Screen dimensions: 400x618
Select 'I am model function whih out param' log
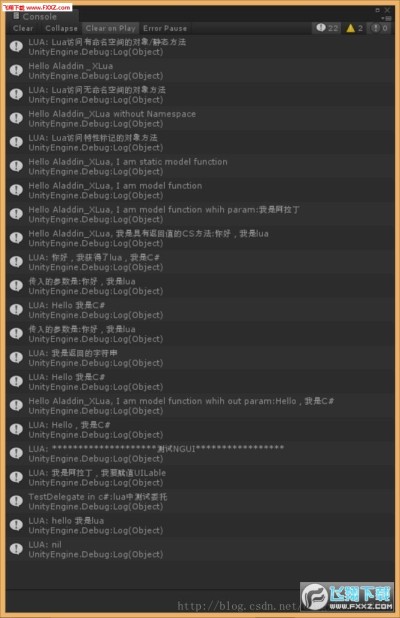200,406
